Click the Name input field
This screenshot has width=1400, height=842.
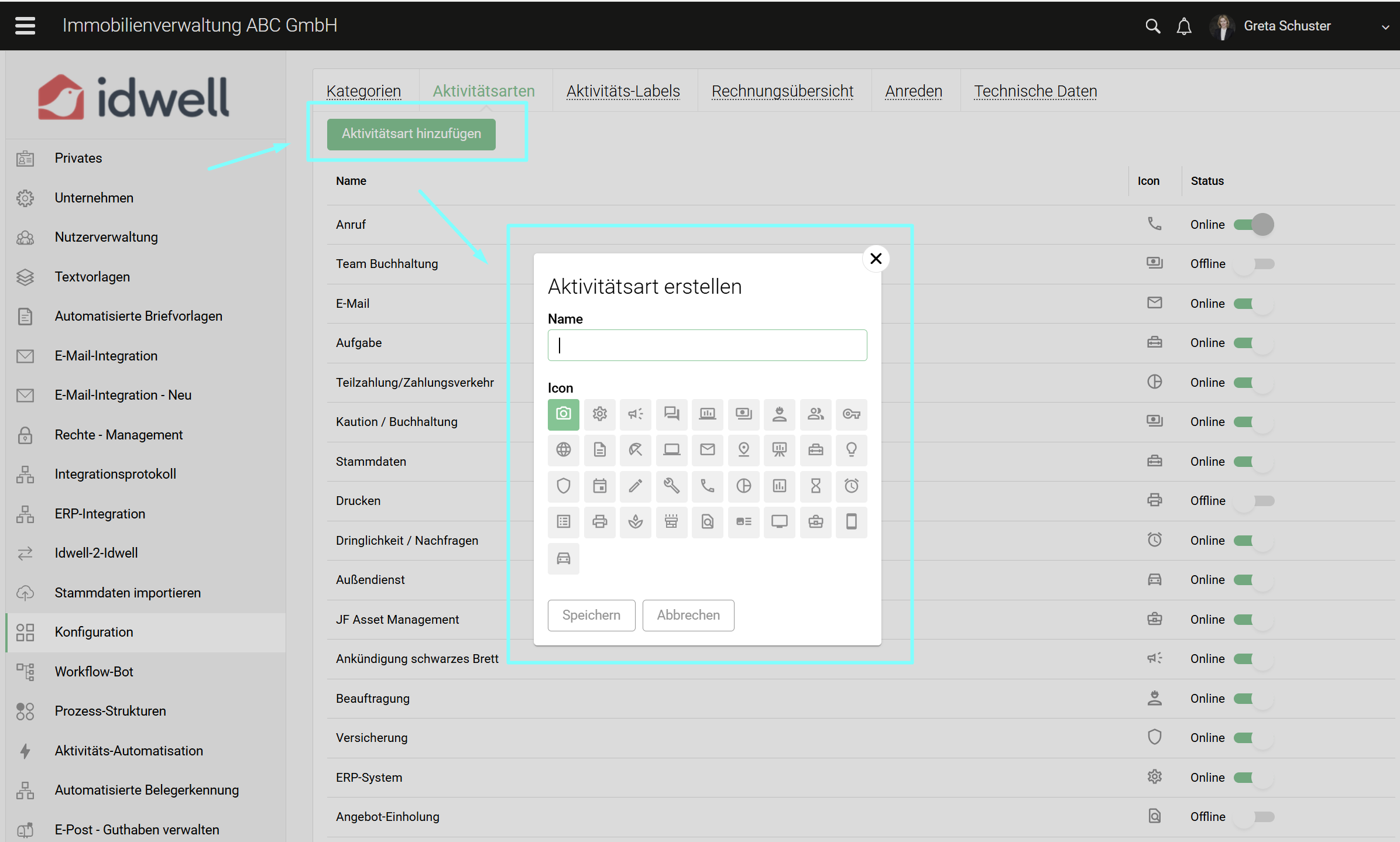click(707, 345)
